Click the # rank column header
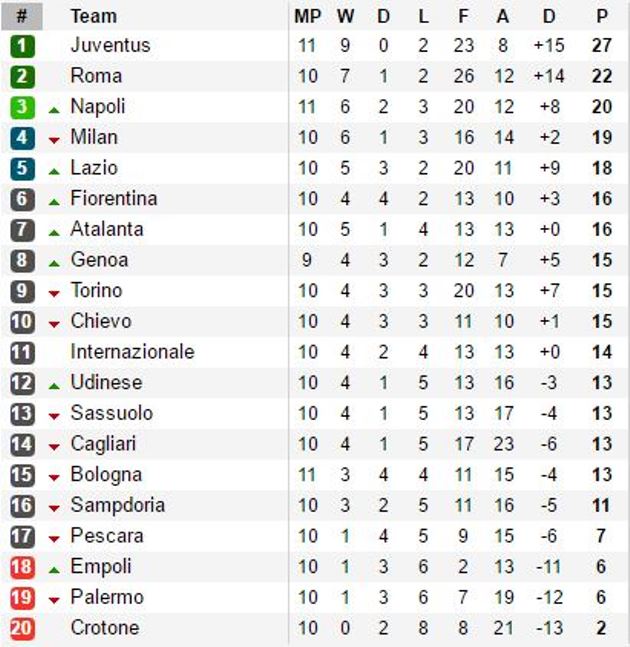The image size is (630, 647). pos(22,16)
